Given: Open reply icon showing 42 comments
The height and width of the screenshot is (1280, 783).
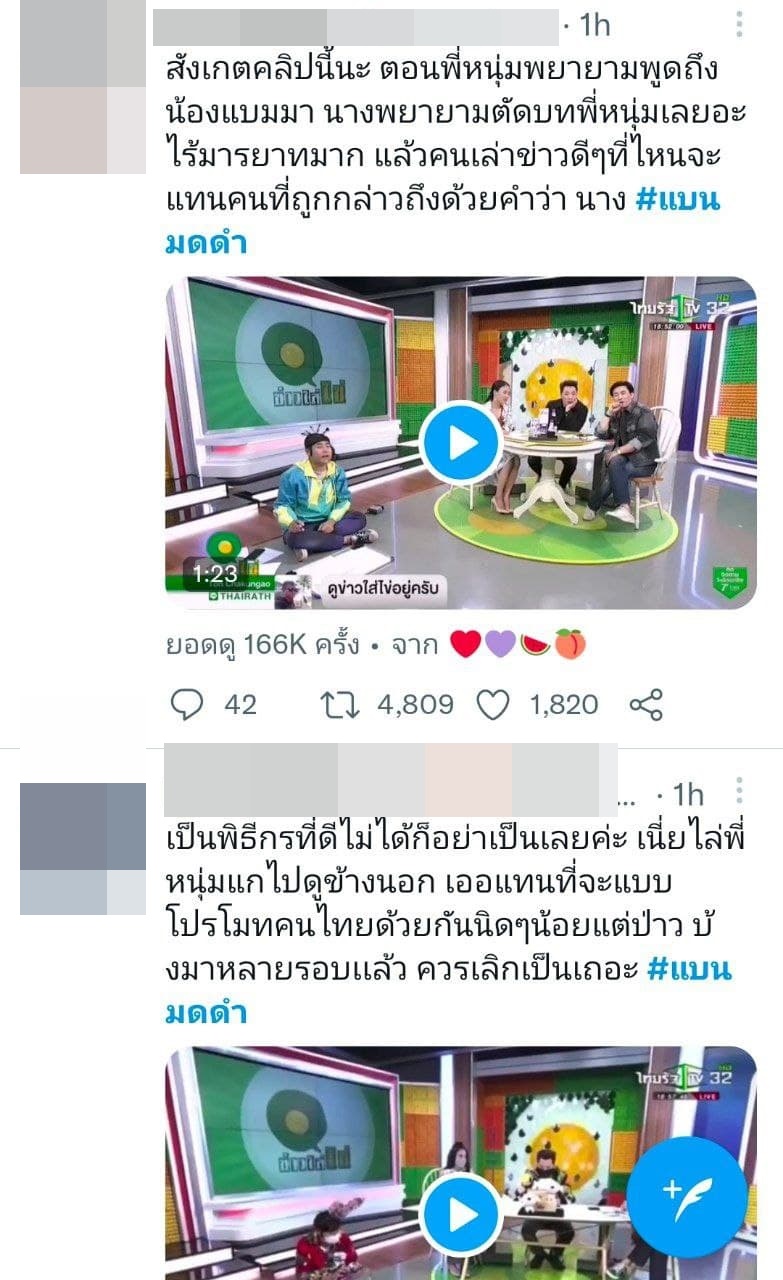Looking at the screenshot, I should 187,705.
